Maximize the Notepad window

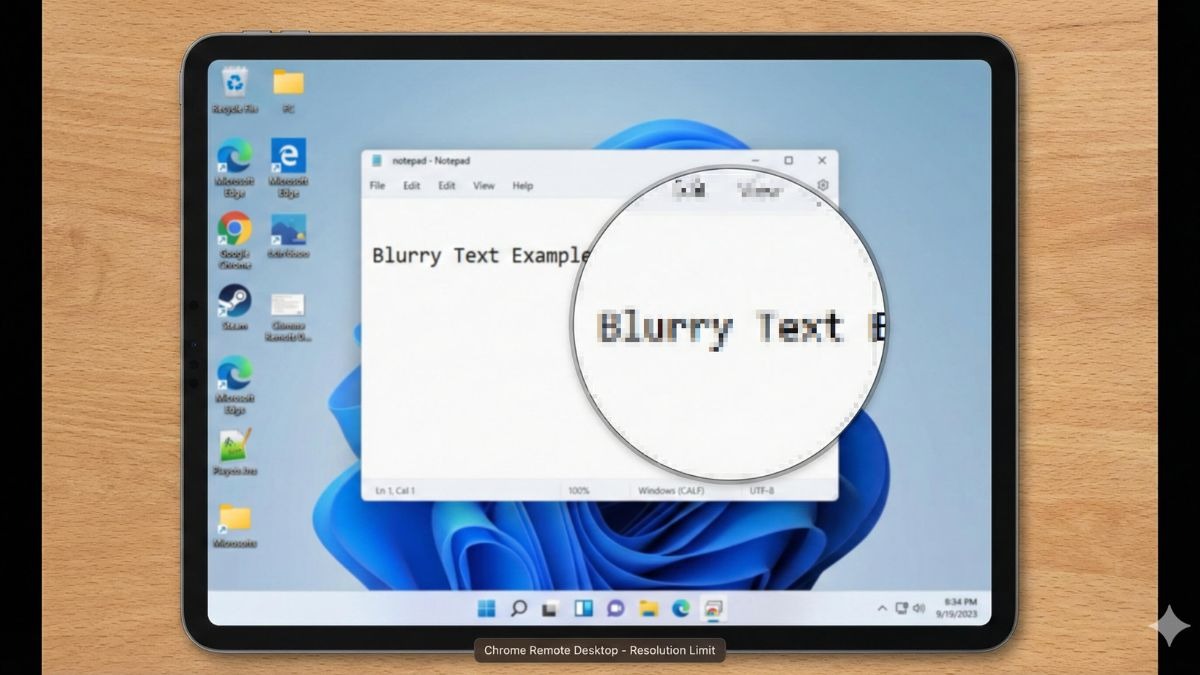point(788,160)
